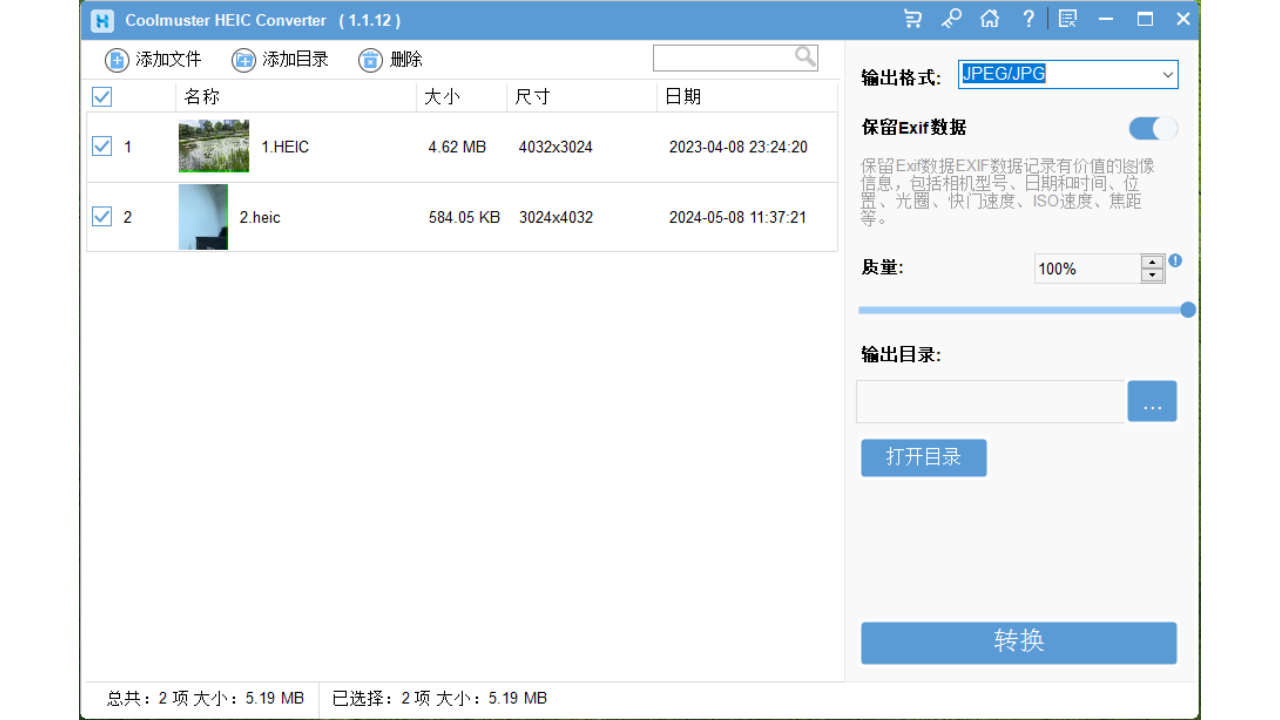
Task: Click the 已选择 selected status bar text
Action: (x=439, y=698)
